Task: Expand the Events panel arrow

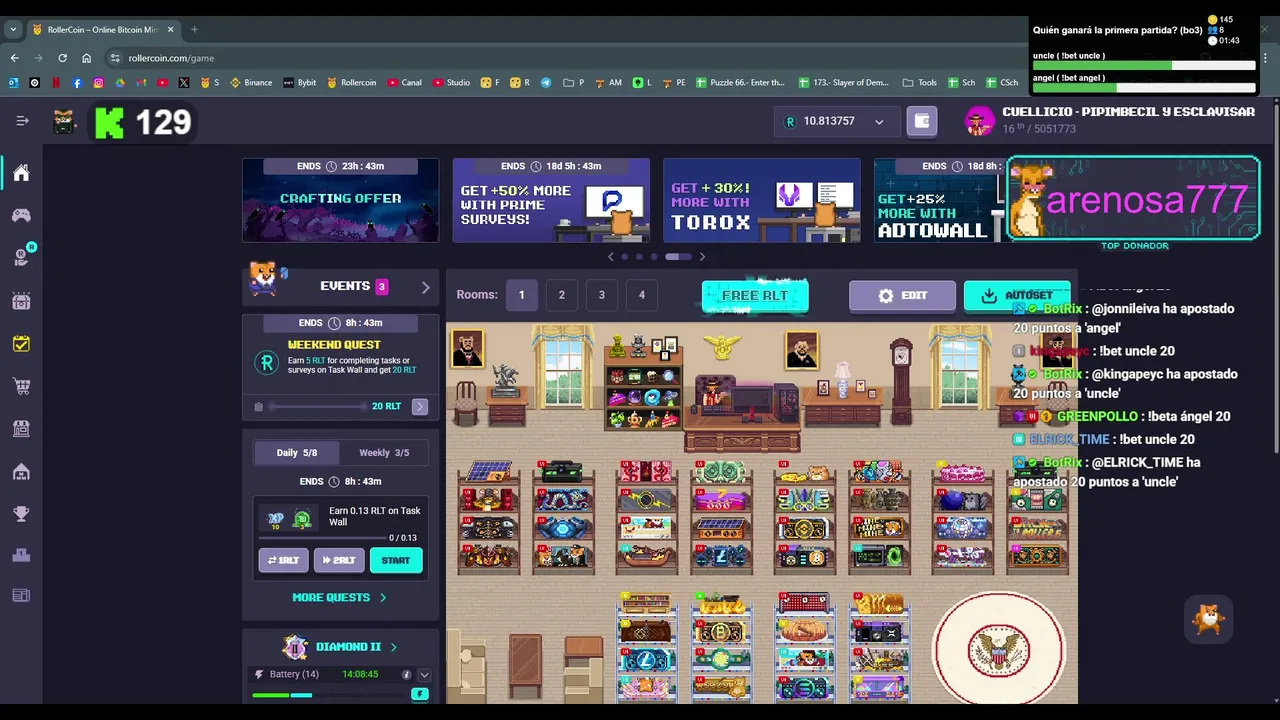Action: (425, 287)
